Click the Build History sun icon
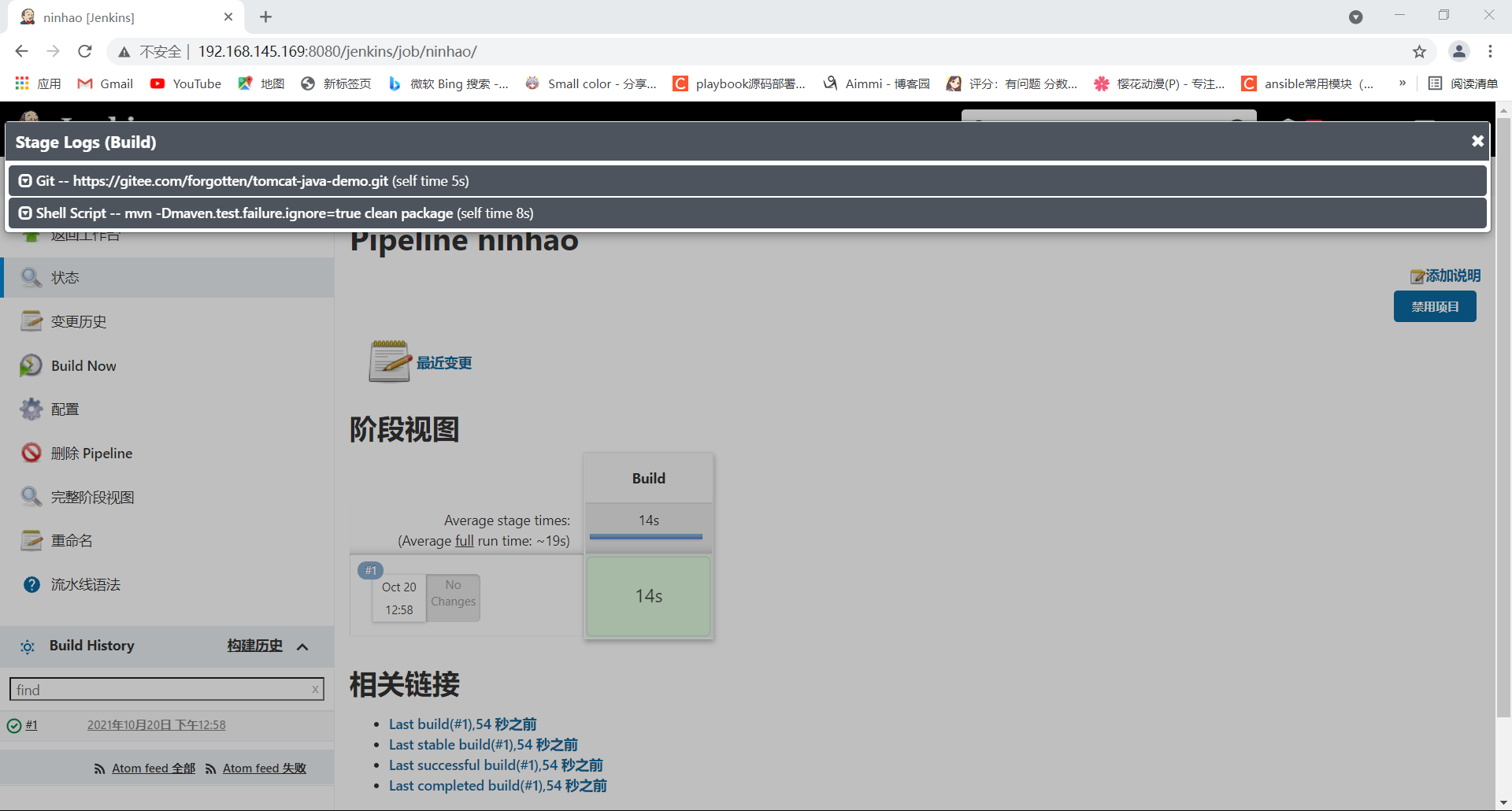This screenshot has height=811, width=1512. pos(28,646)
